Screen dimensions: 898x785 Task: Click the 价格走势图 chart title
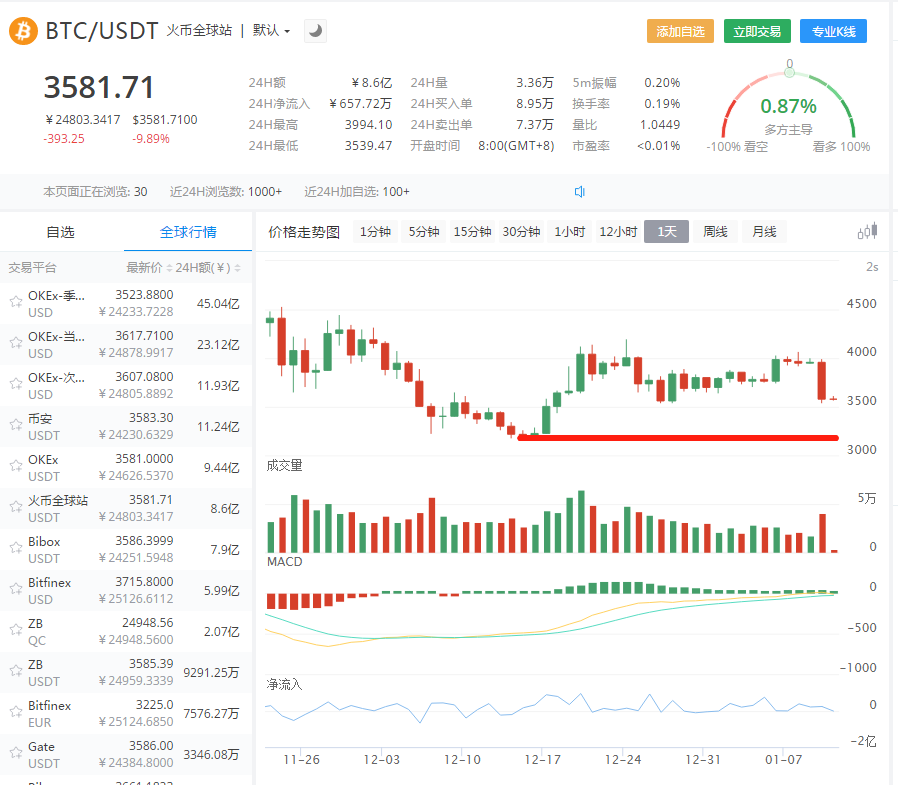[304, 232]
